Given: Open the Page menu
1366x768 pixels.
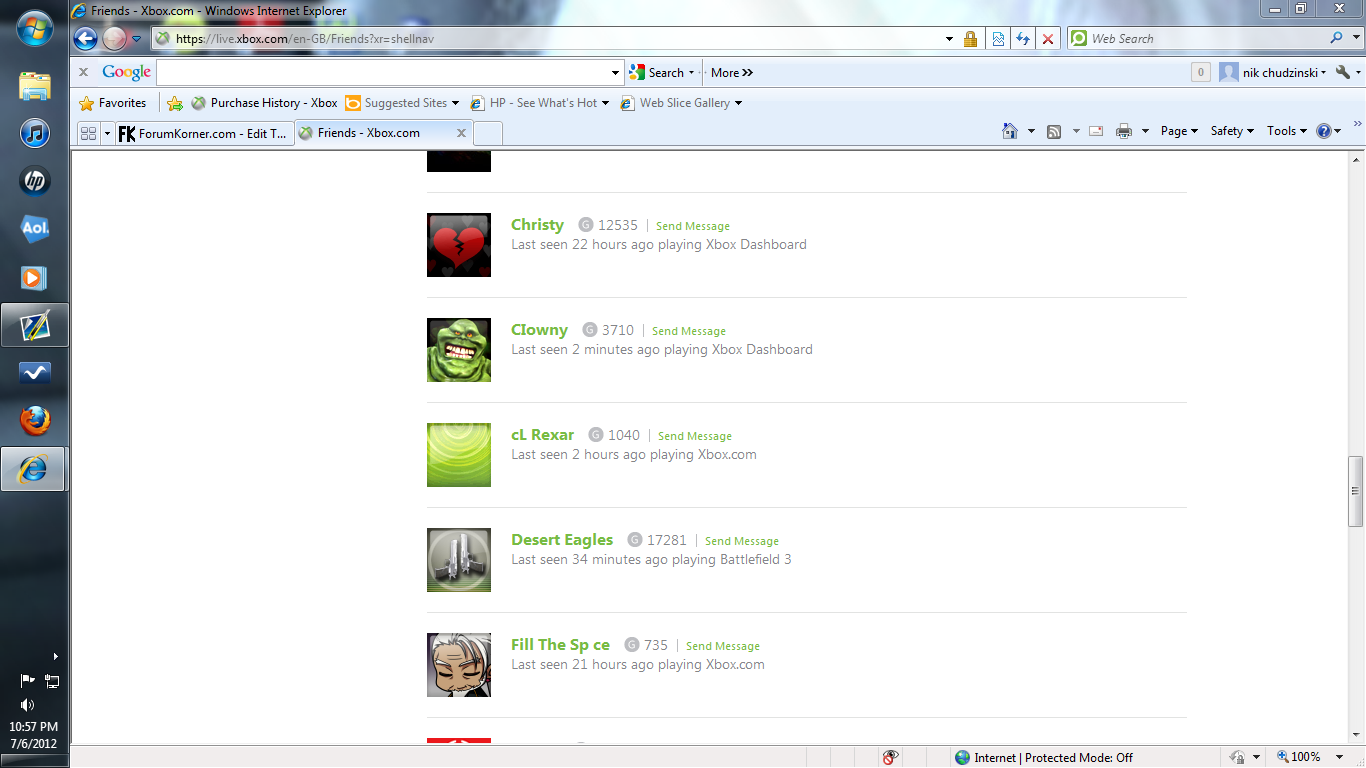Looking at the screenshot, I should [x=1179, y=131].
